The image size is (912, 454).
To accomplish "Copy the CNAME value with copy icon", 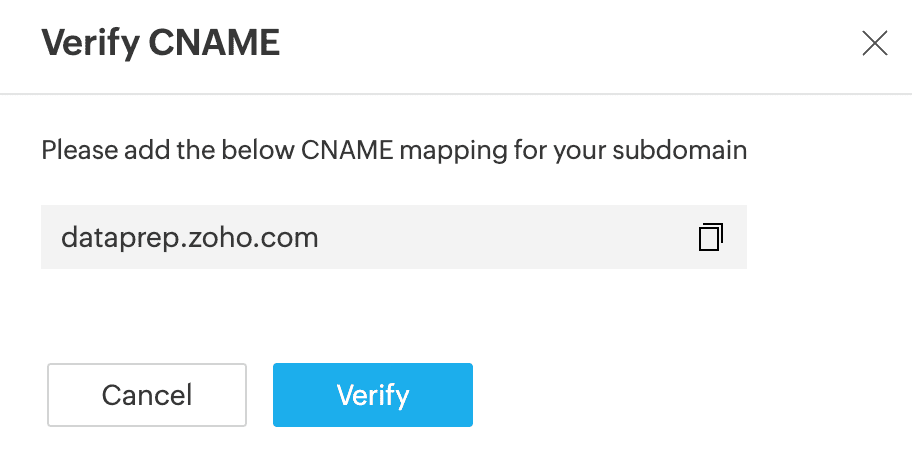I will click(x=710, y=237).
